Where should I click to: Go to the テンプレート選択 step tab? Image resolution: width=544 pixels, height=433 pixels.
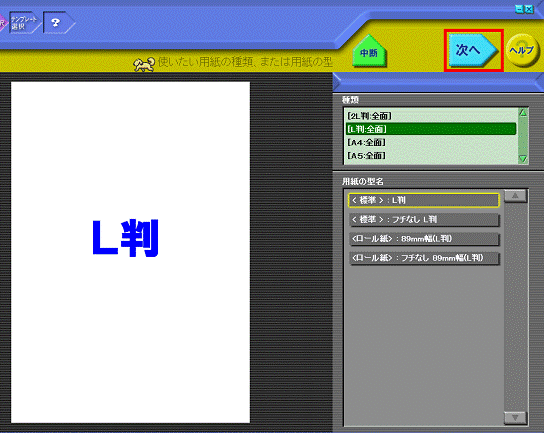click(x=24, y=23)
